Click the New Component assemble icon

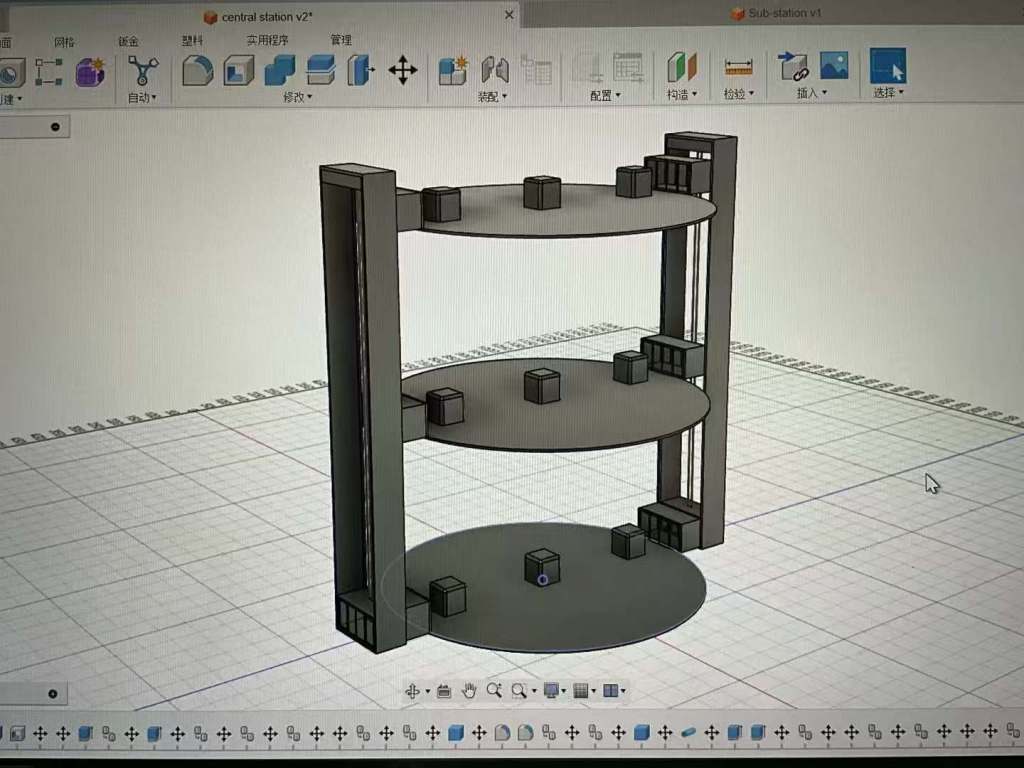(x=453, y=70)
